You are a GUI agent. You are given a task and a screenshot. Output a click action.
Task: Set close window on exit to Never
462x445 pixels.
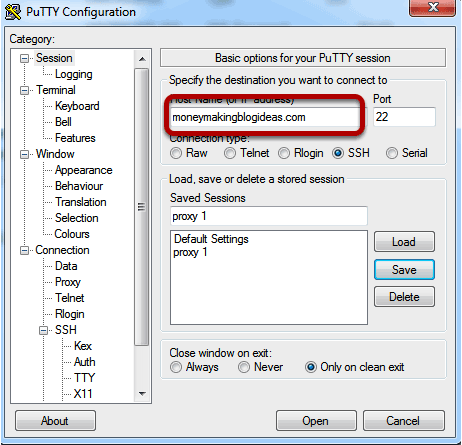244,367
